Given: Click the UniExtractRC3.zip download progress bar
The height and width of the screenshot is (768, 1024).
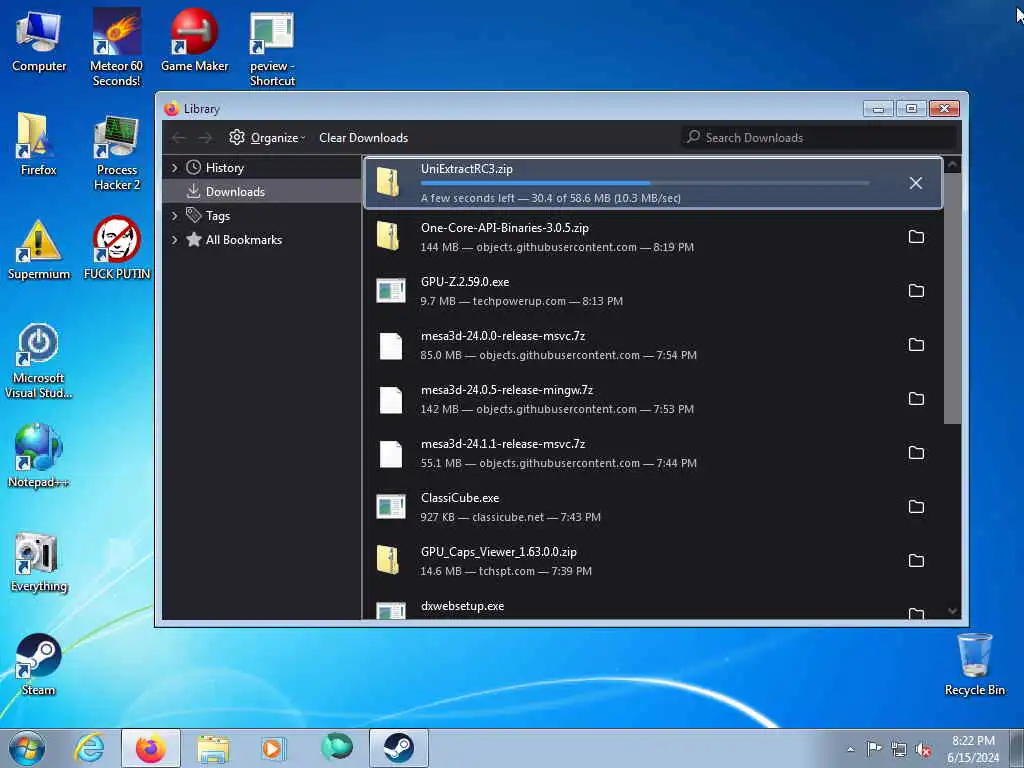Looking at the screenshot, I should coord(645,184).
